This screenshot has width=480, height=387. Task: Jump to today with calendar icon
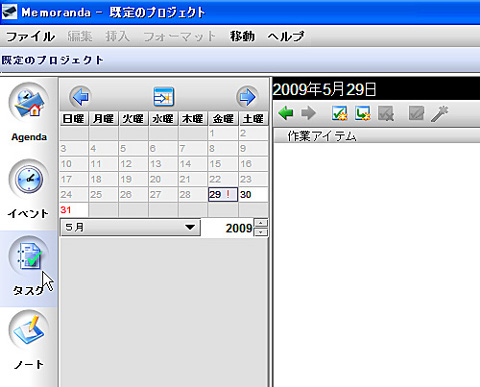point(164,97)
